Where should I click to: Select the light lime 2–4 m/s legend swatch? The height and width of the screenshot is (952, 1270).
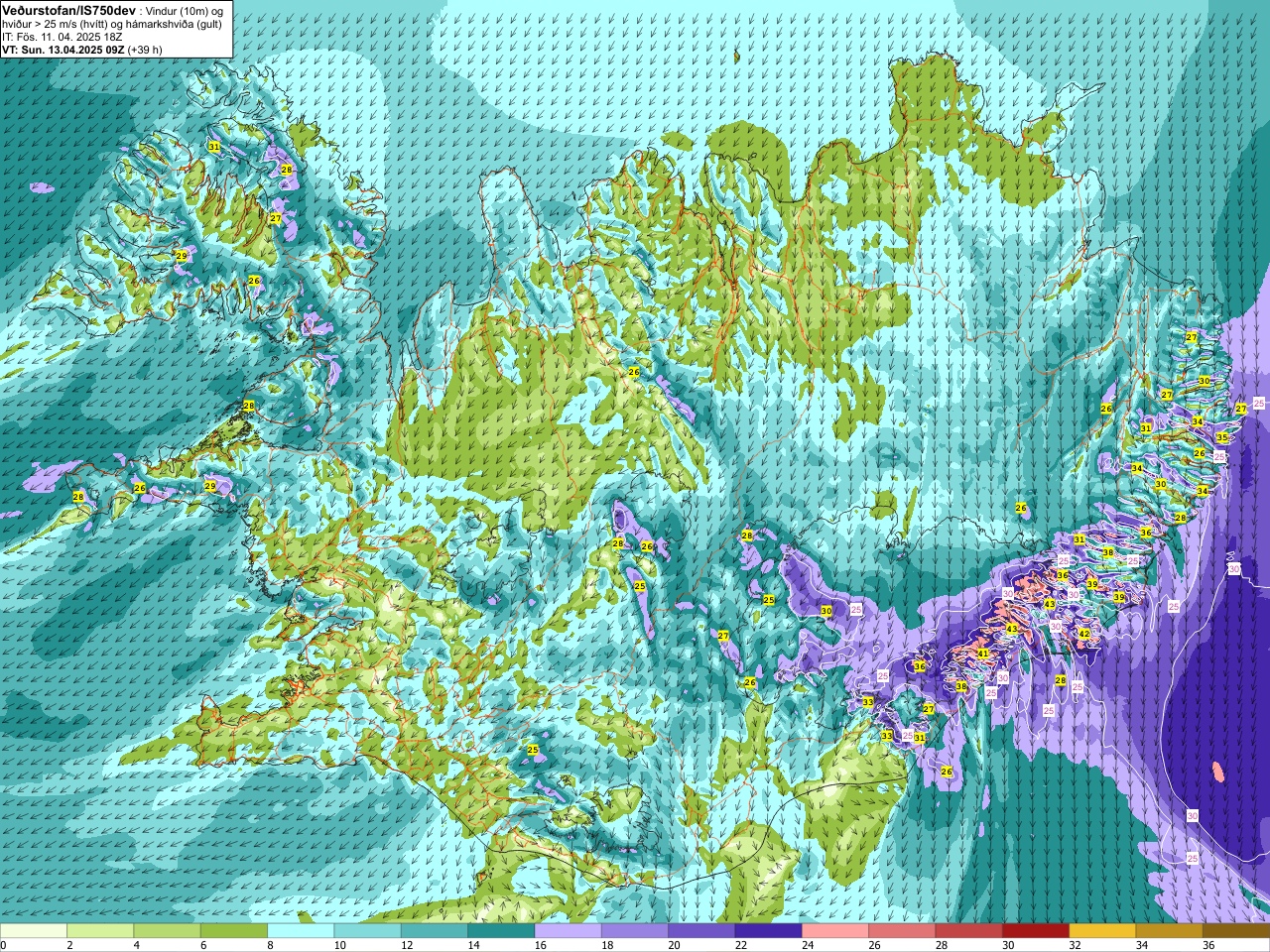(100, 931)
